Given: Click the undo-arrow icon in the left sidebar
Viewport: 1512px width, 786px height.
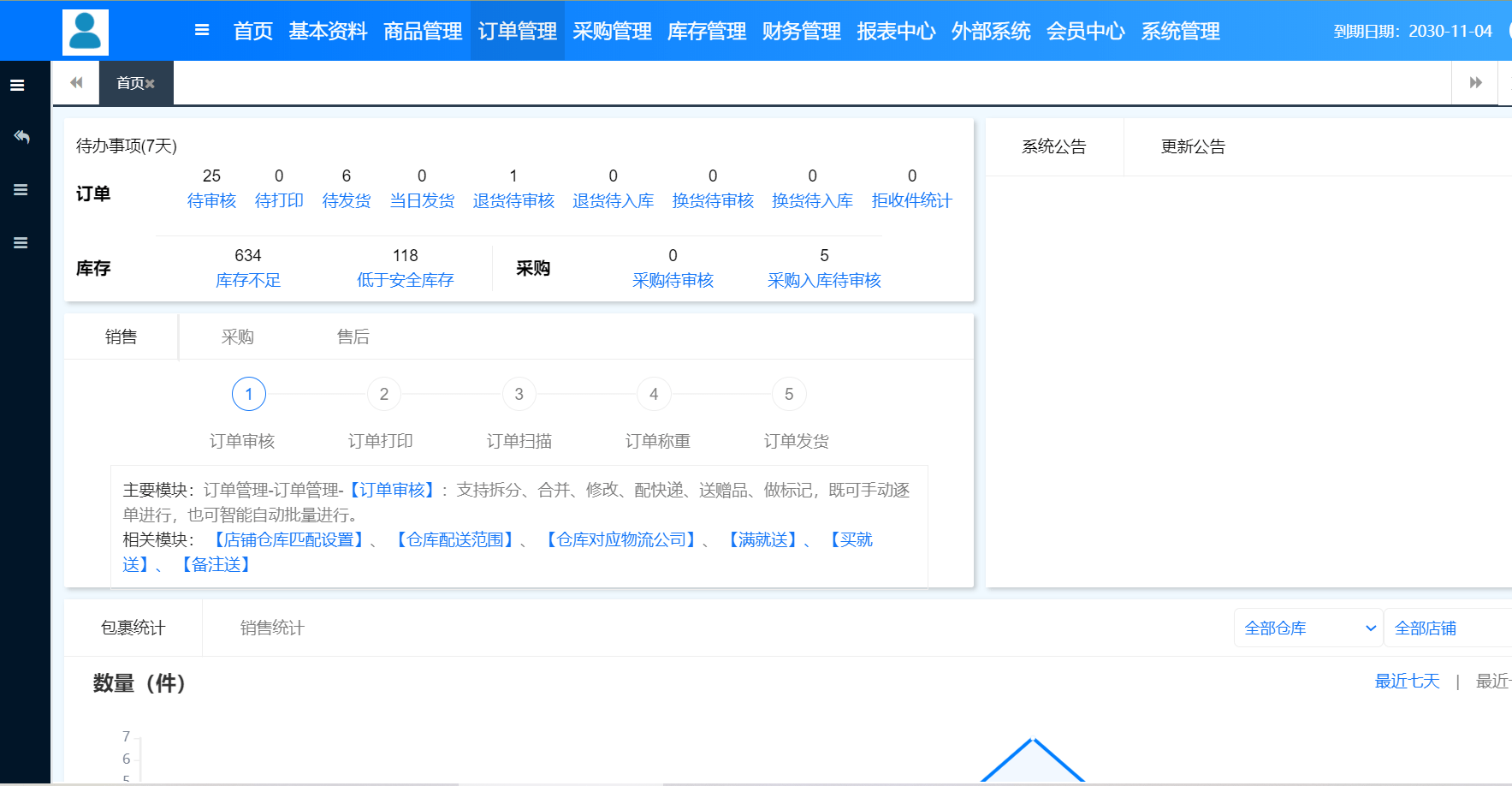Looking at the screenshot, I should 21,136.
